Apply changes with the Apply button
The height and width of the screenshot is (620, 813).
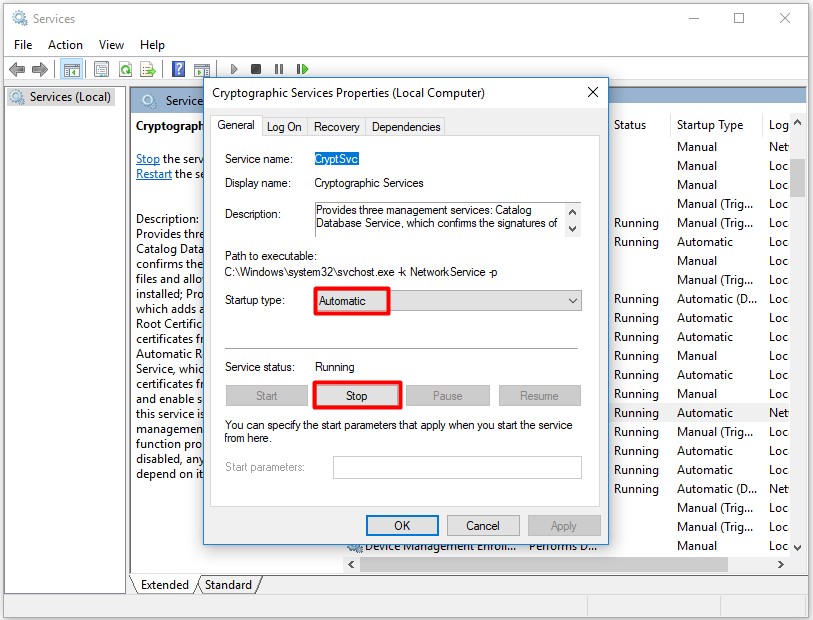tap(563, 525)
